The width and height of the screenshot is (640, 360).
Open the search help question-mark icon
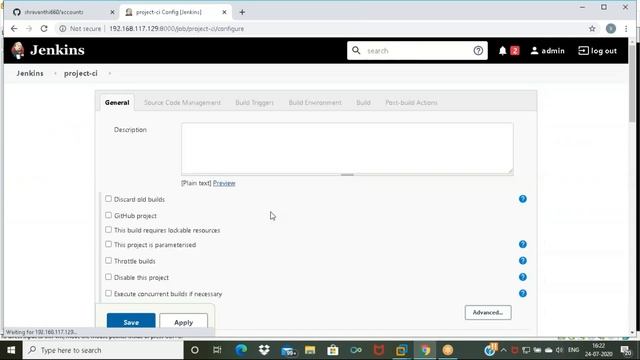coord(478,51)
